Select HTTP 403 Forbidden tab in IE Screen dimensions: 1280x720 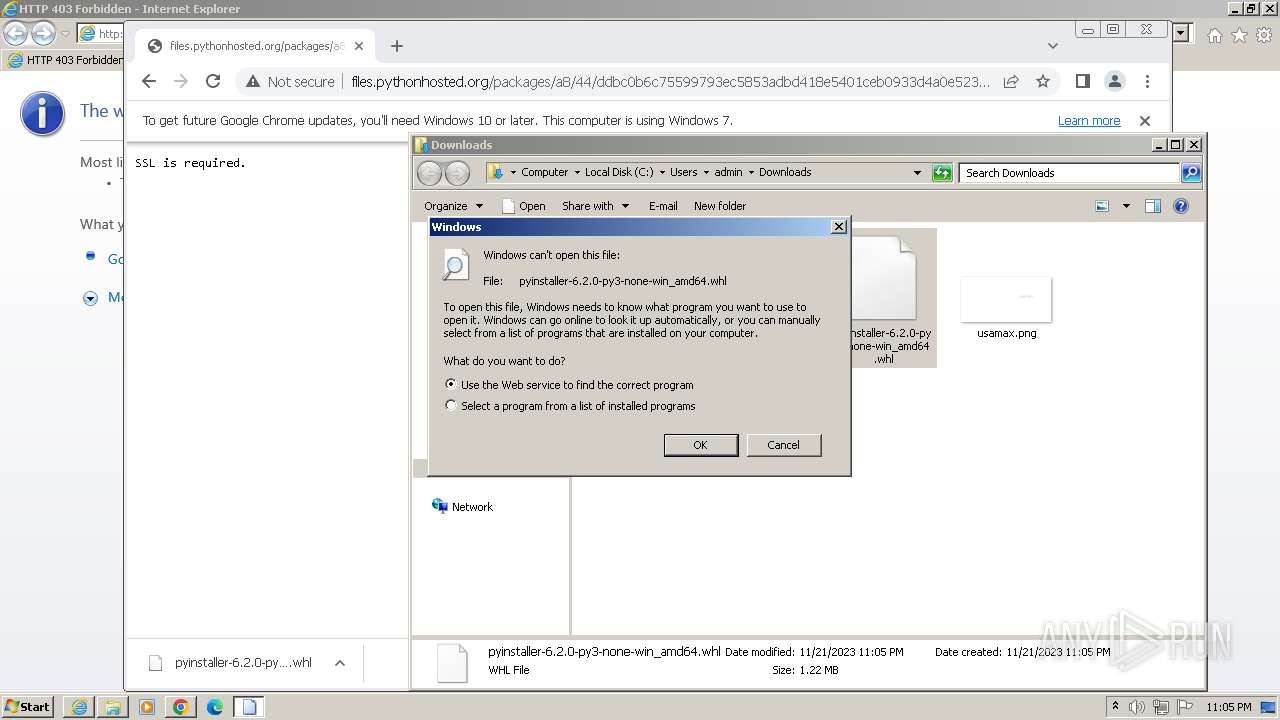[65, 60]
